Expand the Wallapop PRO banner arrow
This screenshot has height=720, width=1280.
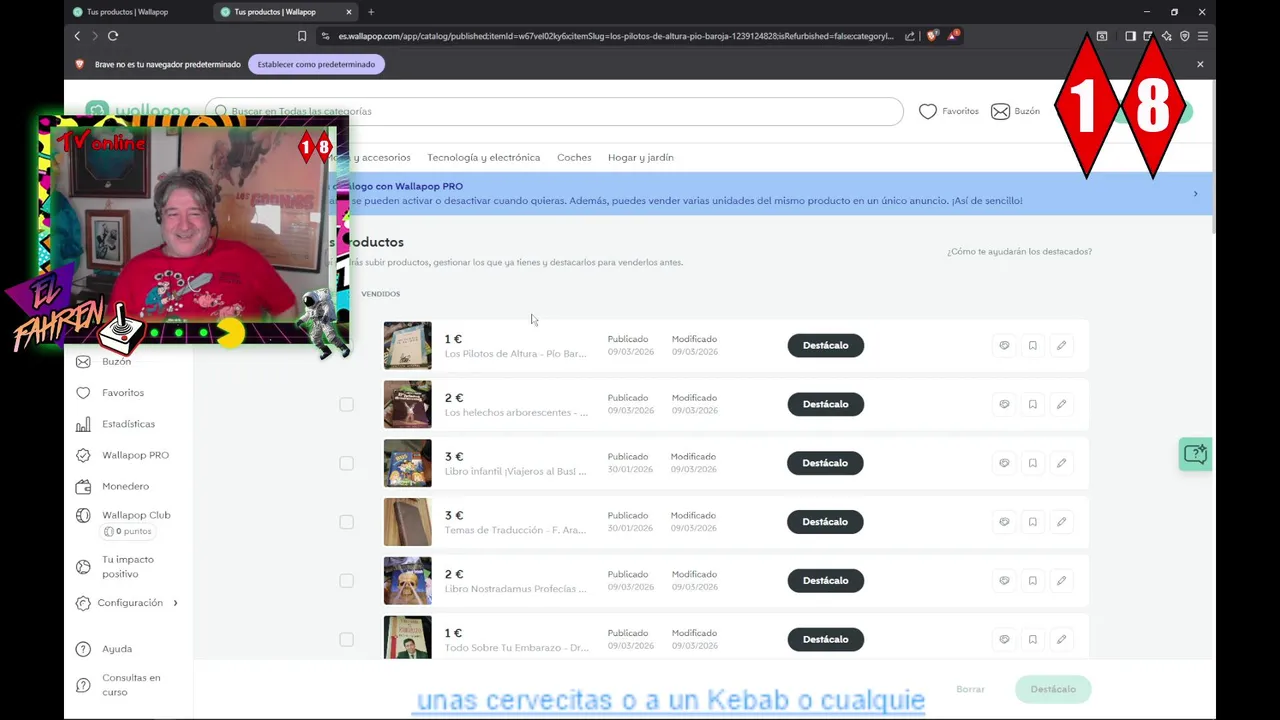(x=1195, y=194)
